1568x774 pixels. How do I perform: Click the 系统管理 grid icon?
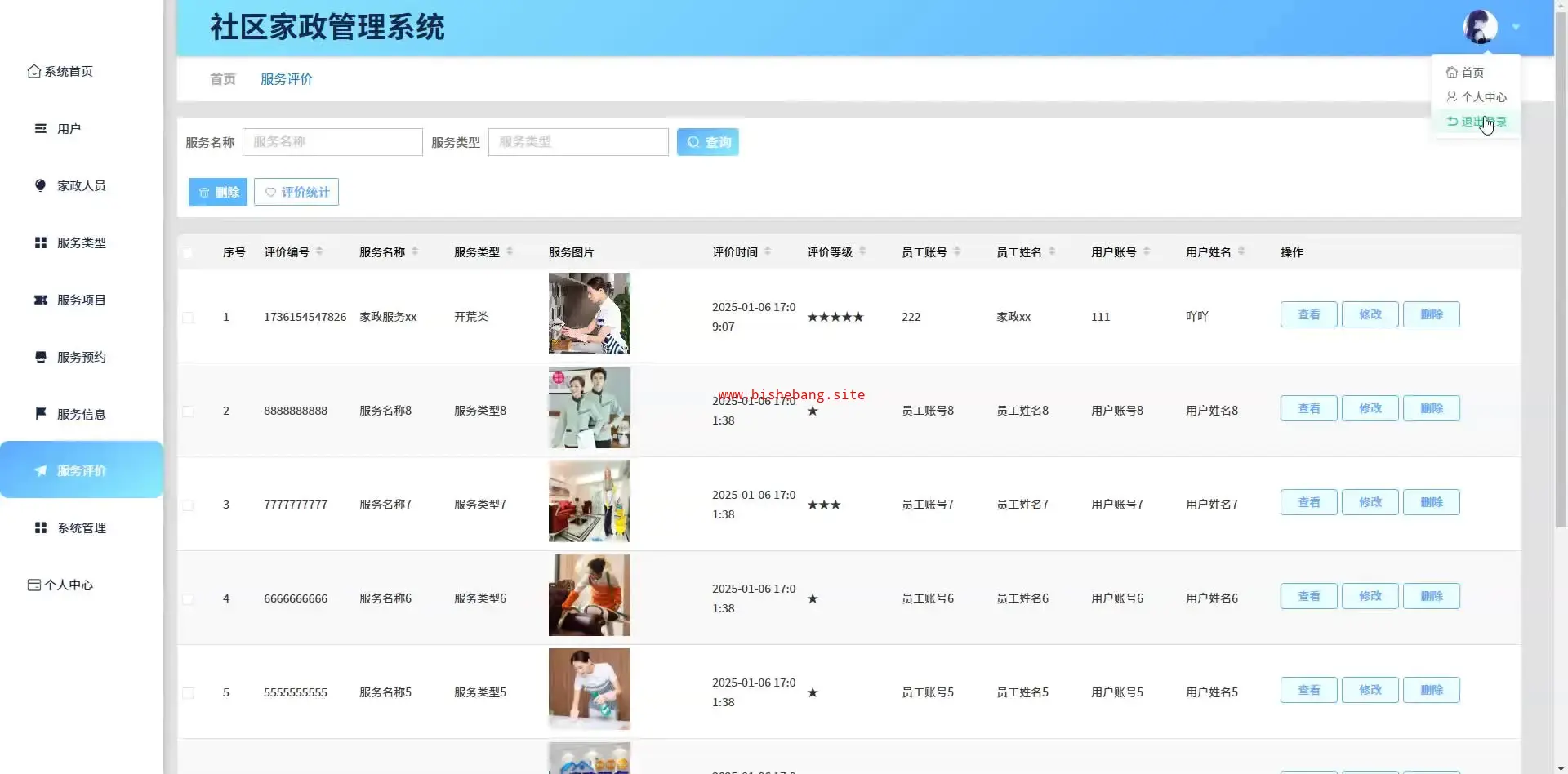pyautogui.click(x=40, y=528)
